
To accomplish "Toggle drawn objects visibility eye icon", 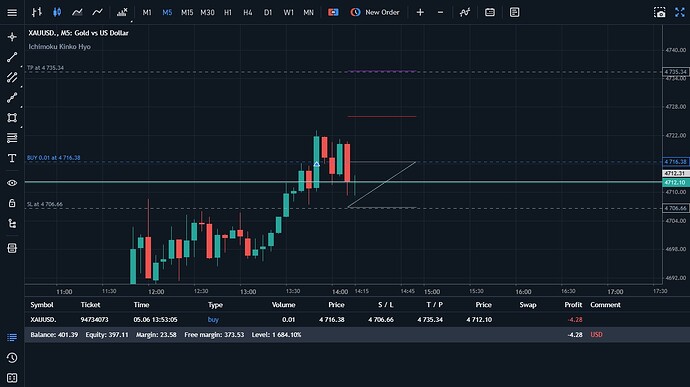I will point(12,183).
